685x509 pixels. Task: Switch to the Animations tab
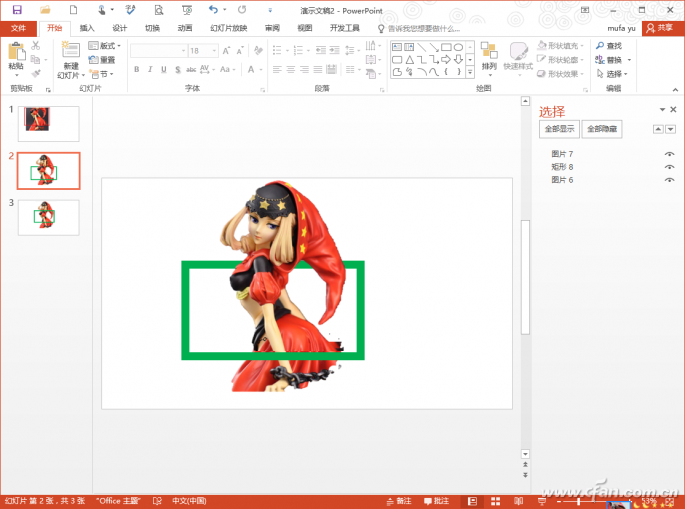click(x=185, y=28)
